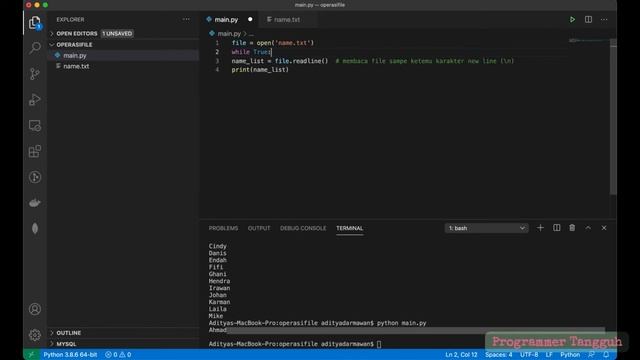640x360 pixels.
Task: Open notifications bell in the status bar
Action: click(x=606, y=355)
